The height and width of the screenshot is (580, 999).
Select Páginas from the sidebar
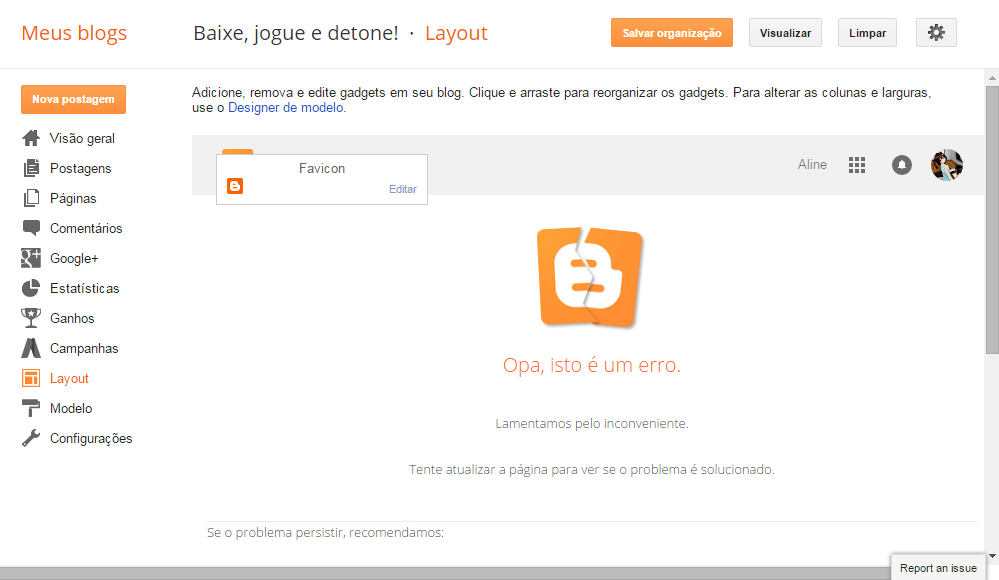pos(73,198)
